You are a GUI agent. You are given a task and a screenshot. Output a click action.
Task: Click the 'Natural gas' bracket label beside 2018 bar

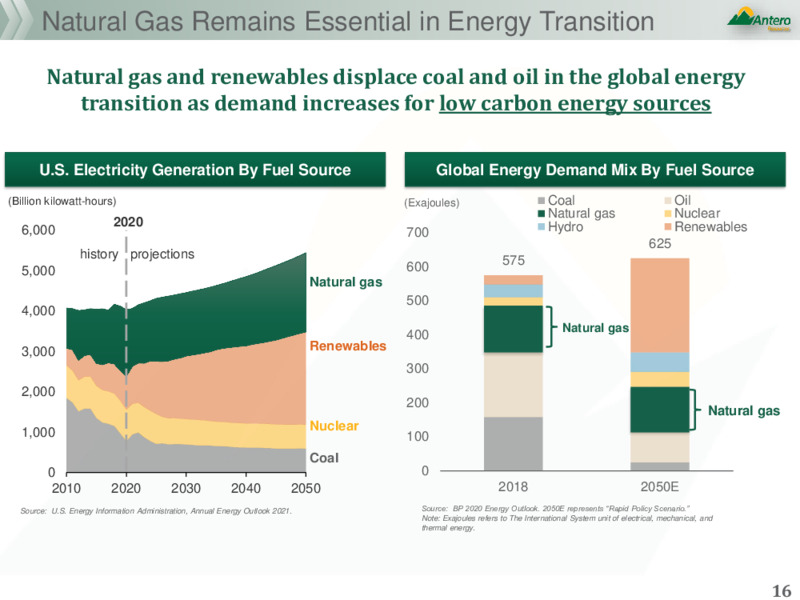click(x=595, y=328)
